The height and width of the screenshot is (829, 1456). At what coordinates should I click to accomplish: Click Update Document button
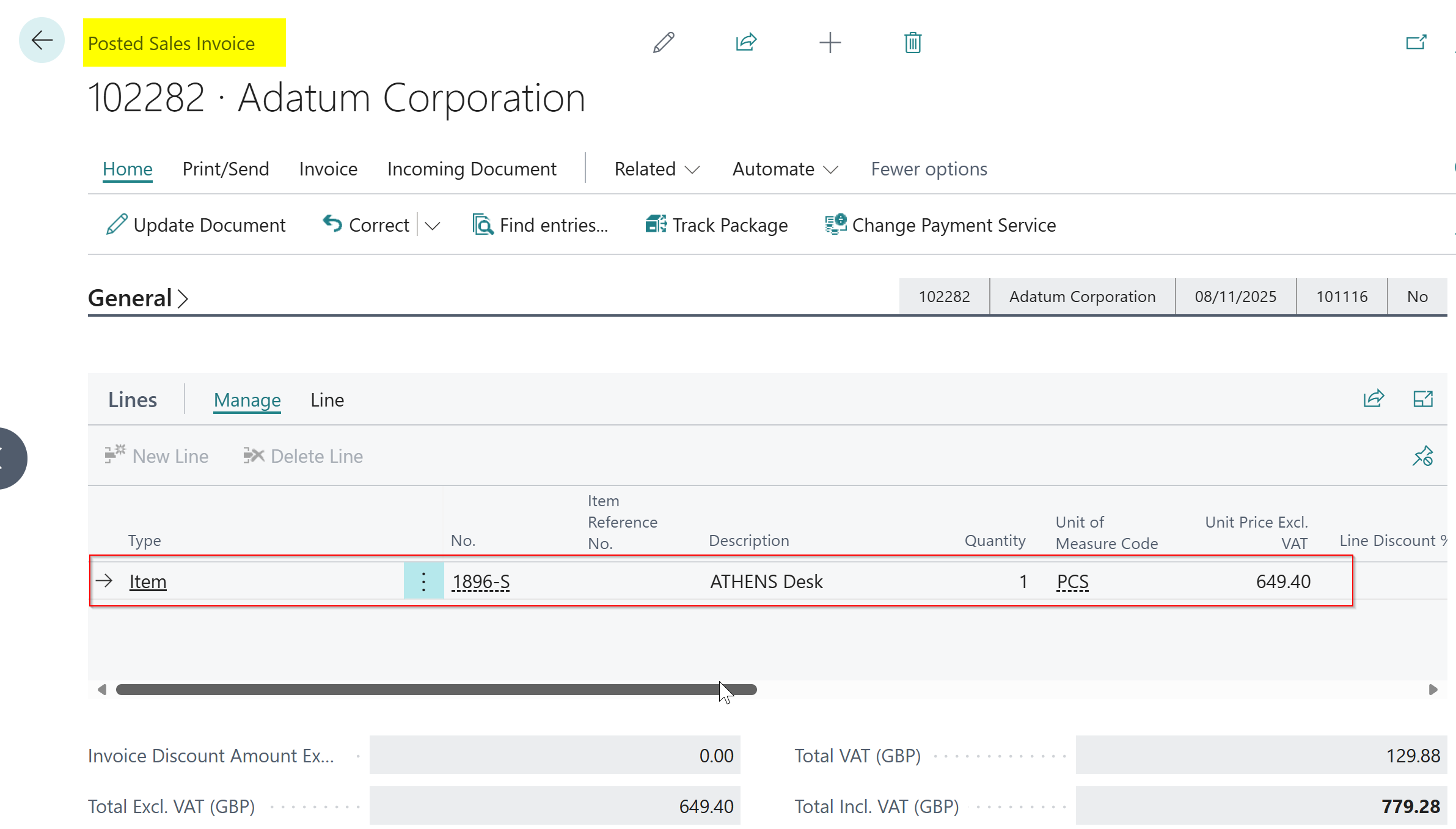click(x=196, y=225)
